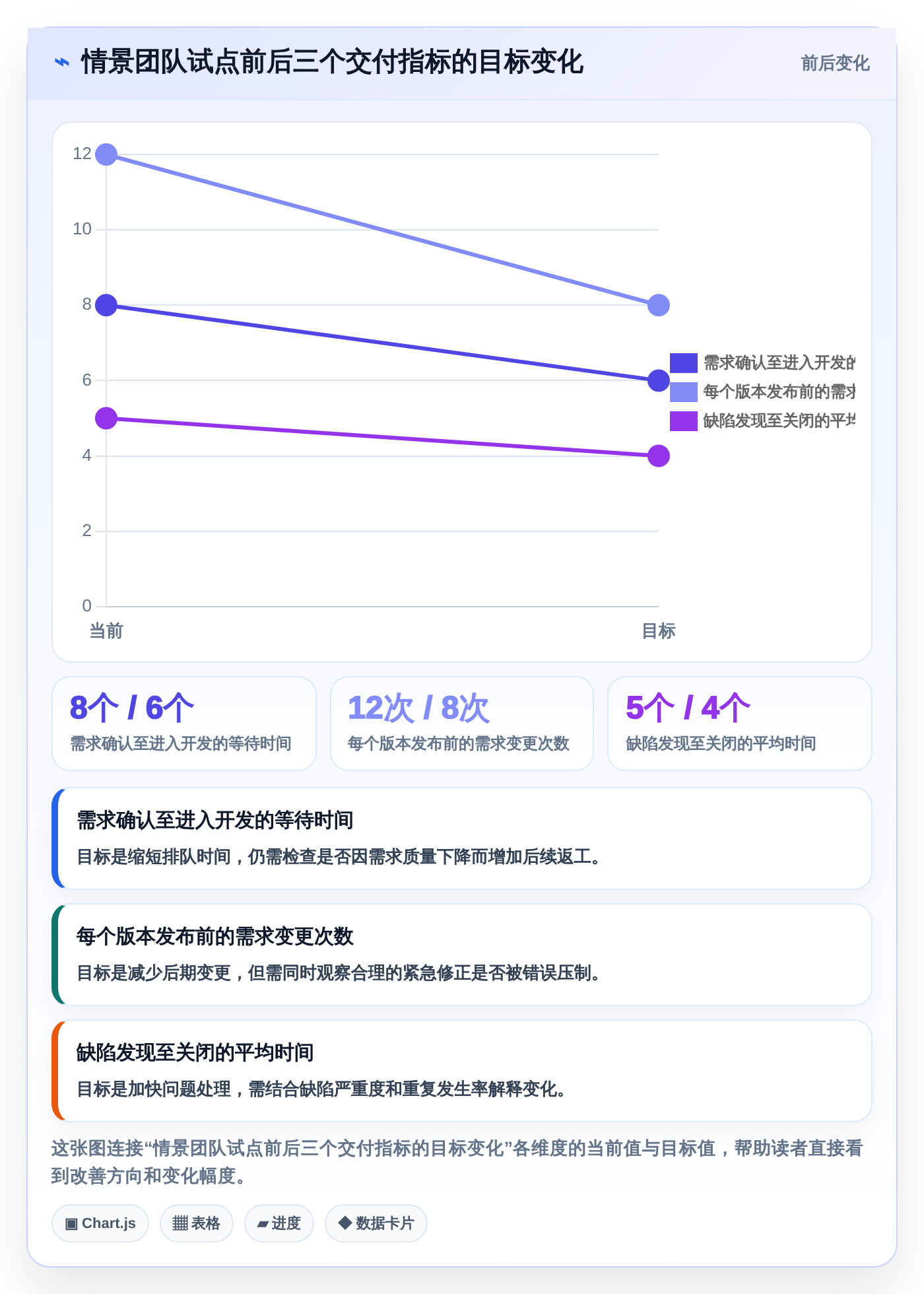Click the main title 情景团队试点前后三个交付指标的目标变化

(x=332, y=63)
